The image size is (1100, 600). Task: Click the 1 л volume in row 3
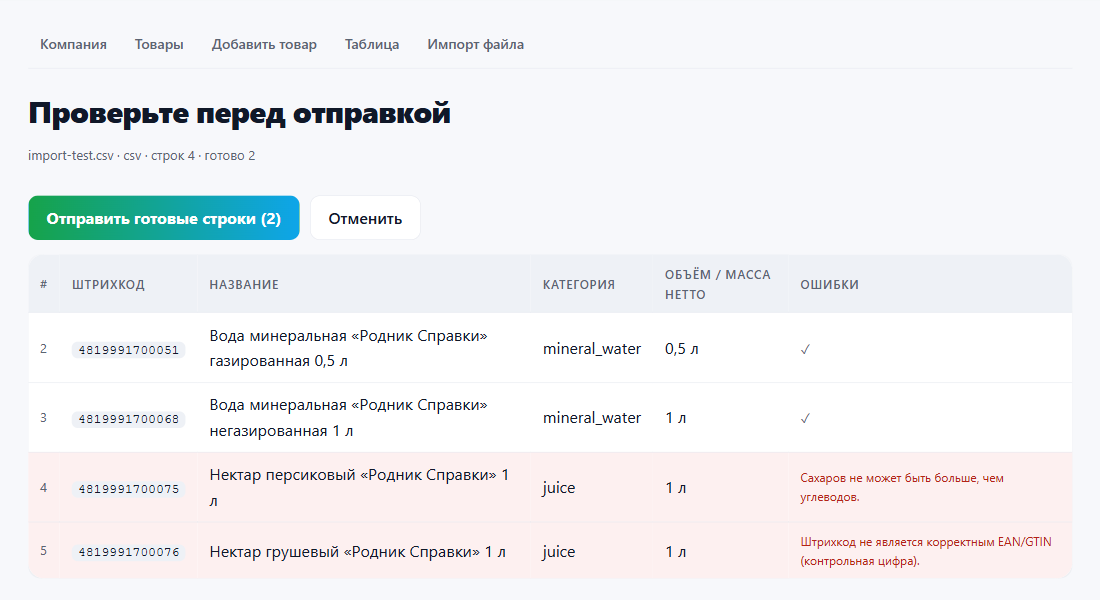[676, 418]
